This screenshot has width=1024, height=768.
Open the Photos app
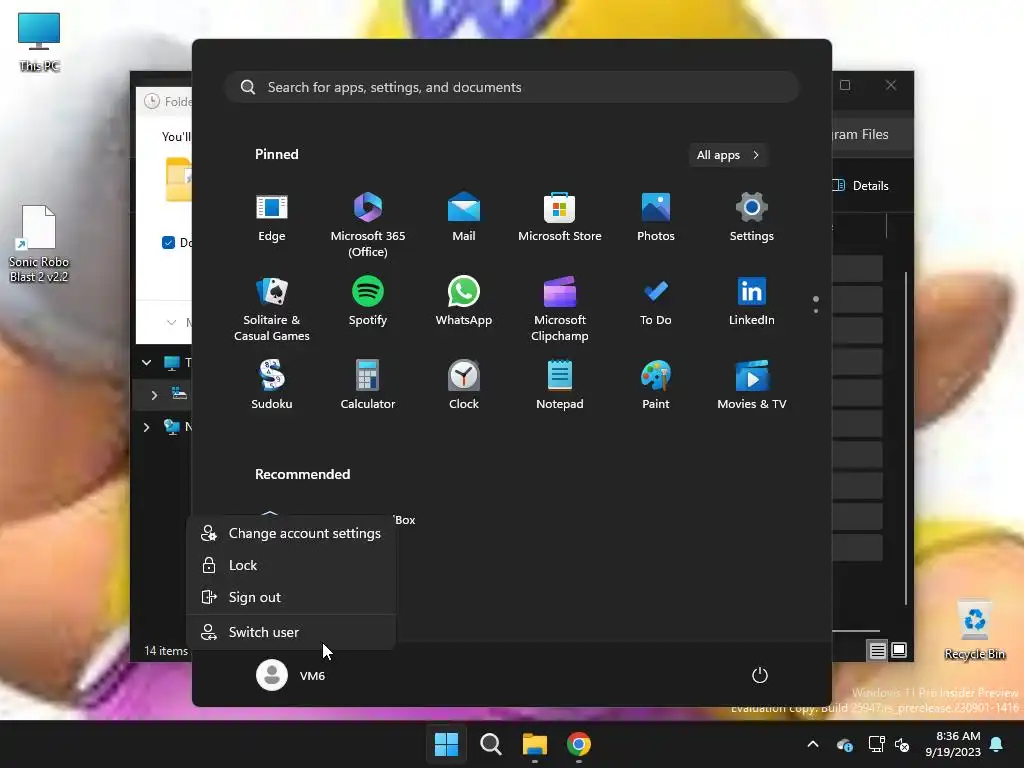click(x=656, y=218)
